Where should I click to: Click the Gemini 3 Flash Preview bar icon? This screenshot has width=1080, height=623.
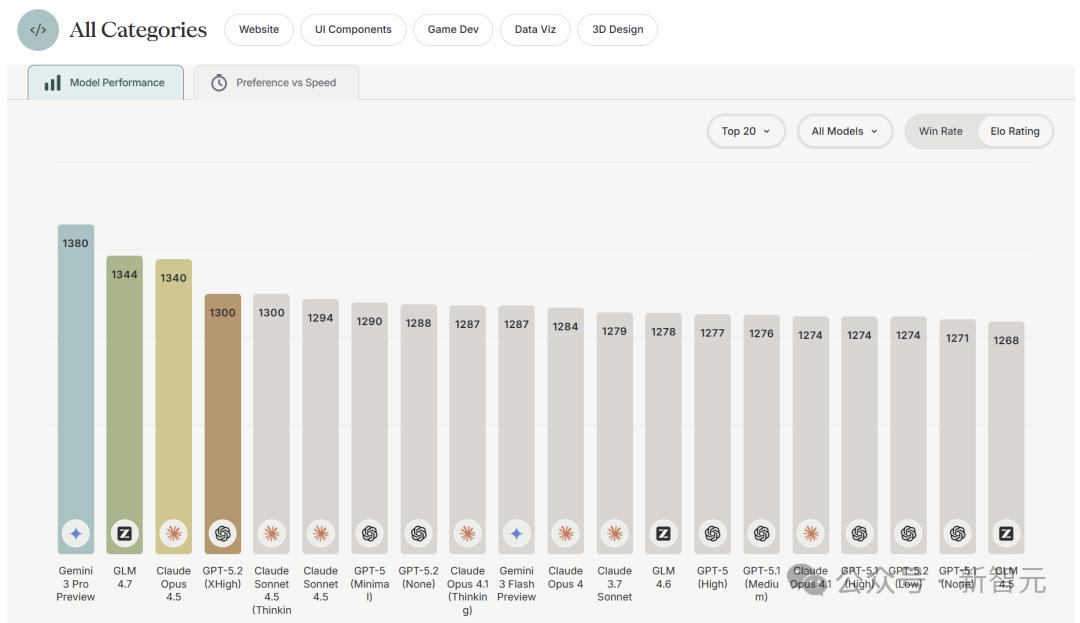517,533
